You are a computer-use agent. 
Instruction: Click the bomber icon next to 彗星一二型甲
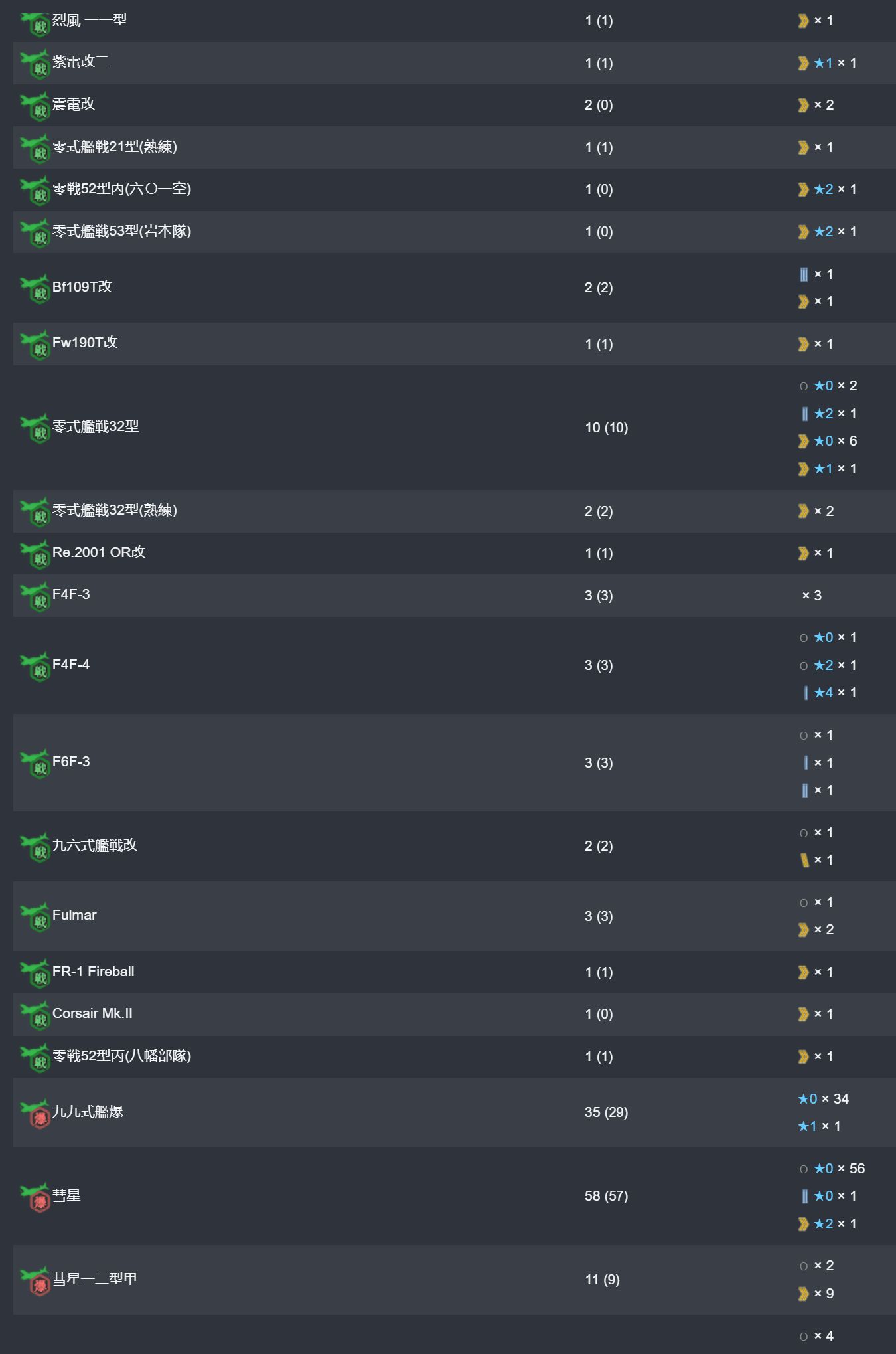coord(35,1281)
